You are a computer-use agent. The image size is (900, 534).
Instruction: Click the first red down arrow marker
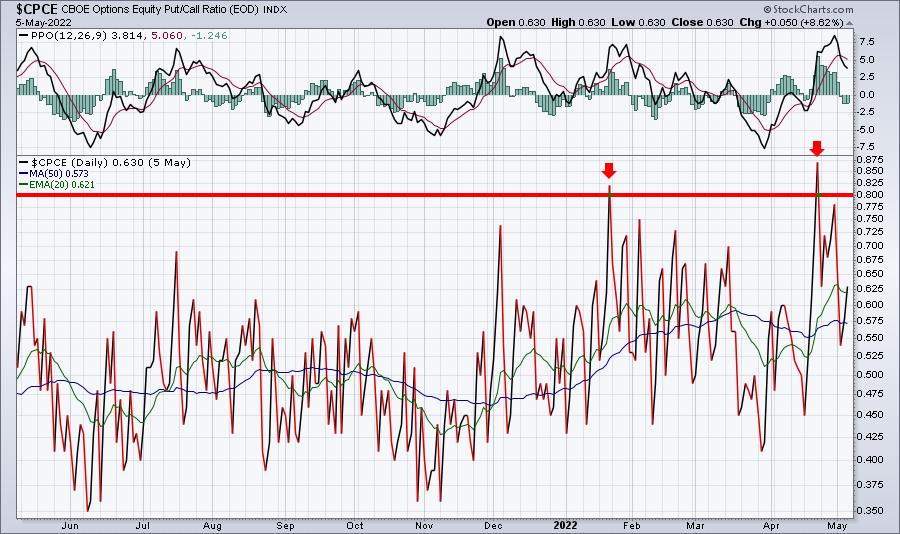609,171
